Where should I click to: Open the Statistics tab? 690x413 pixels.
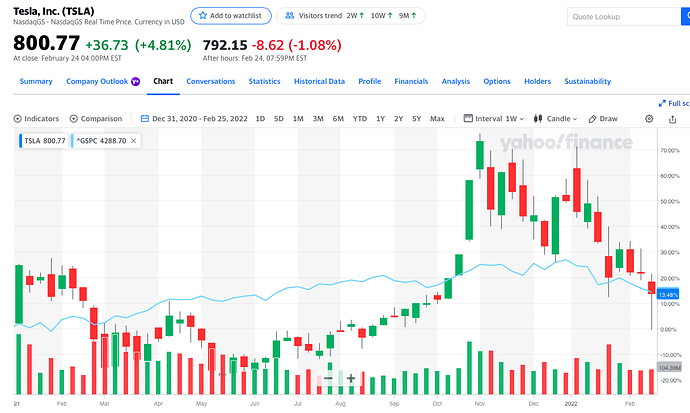[x=264, y=81]
